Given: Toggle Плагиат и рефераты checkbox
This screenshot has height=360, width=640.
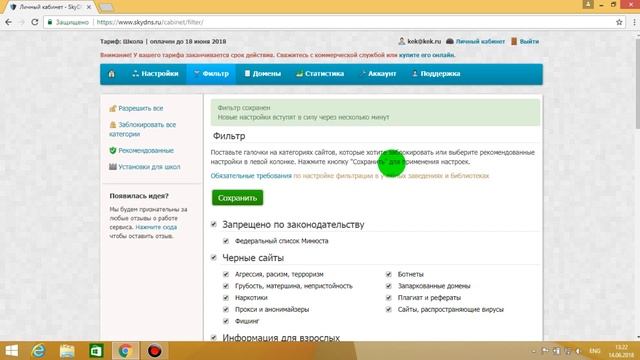Looking at the screenshot, I should point(389,298).
